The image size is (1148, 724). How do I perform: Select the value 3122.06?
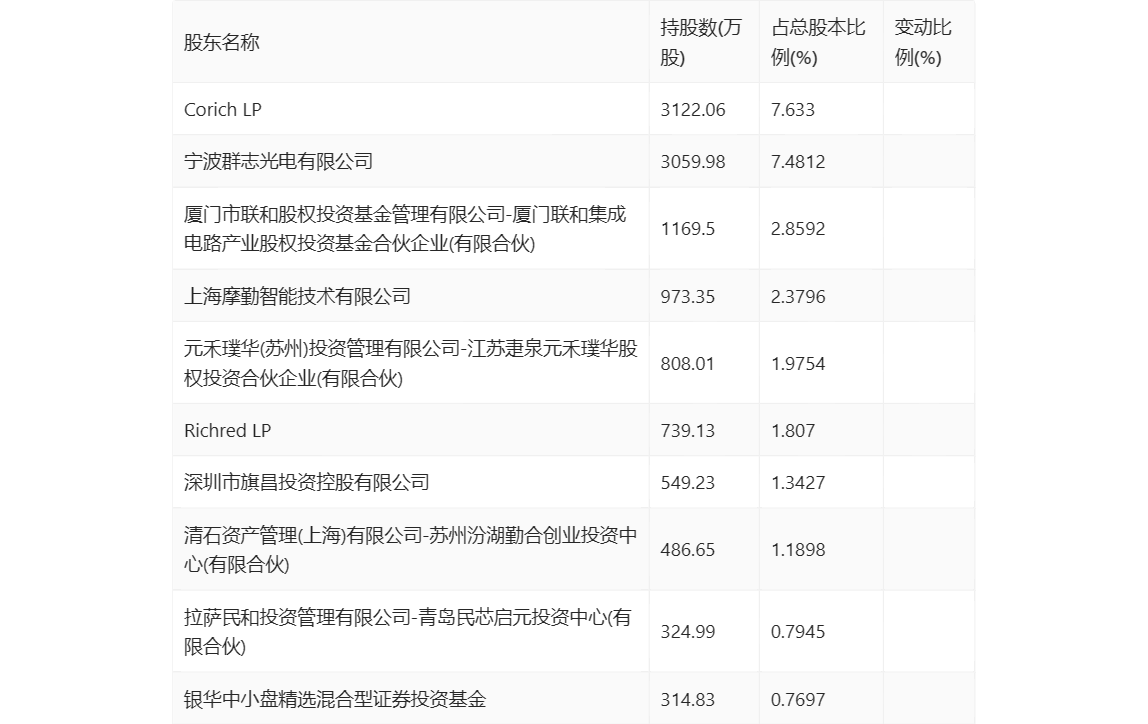coord(693,110)
